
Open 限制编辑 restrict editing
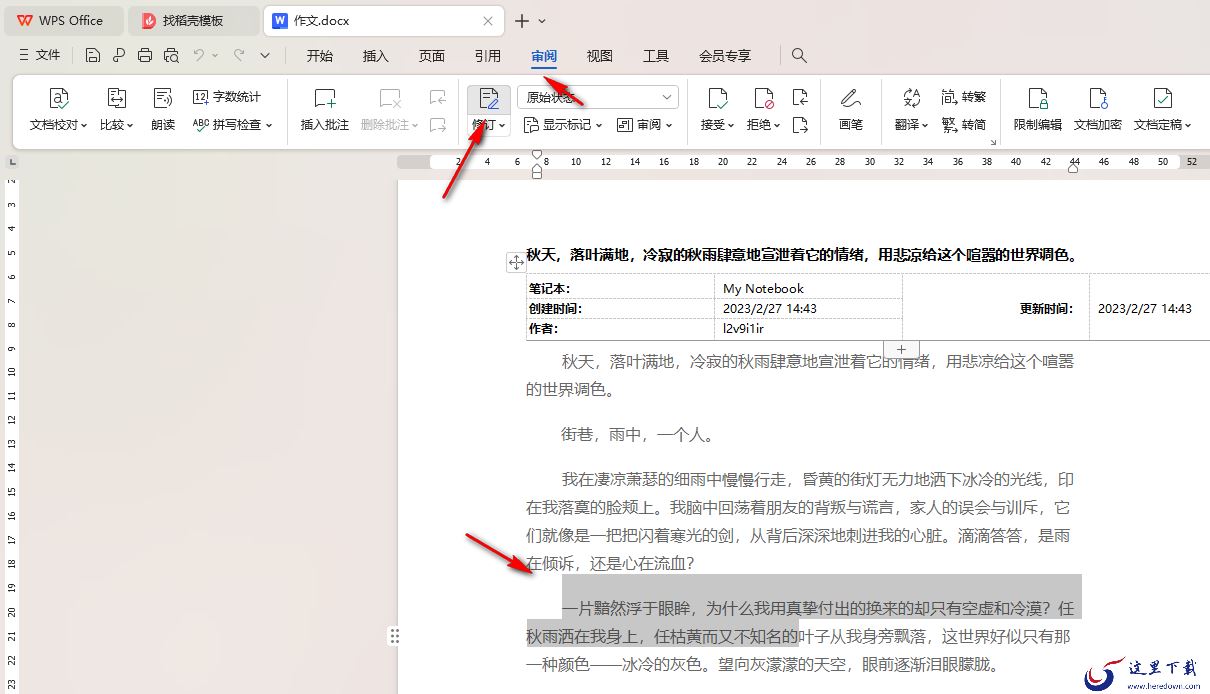[1038, 109]
